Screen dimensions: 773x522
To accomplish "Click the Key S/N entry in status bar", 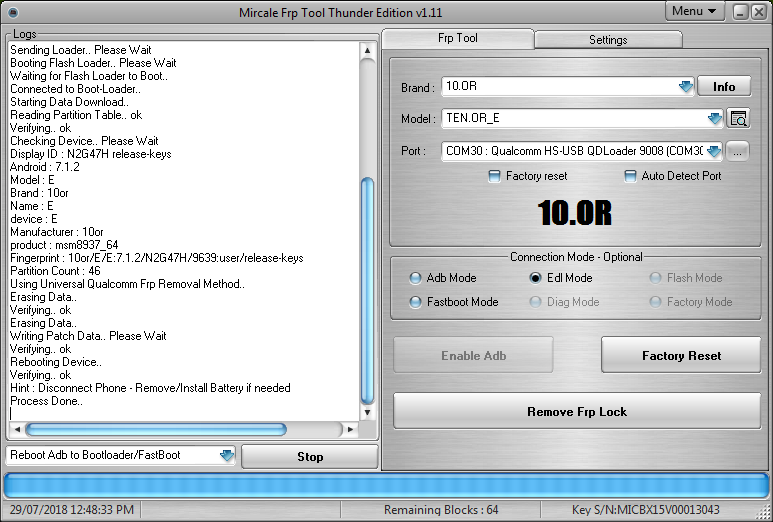I will click(646, 510).
